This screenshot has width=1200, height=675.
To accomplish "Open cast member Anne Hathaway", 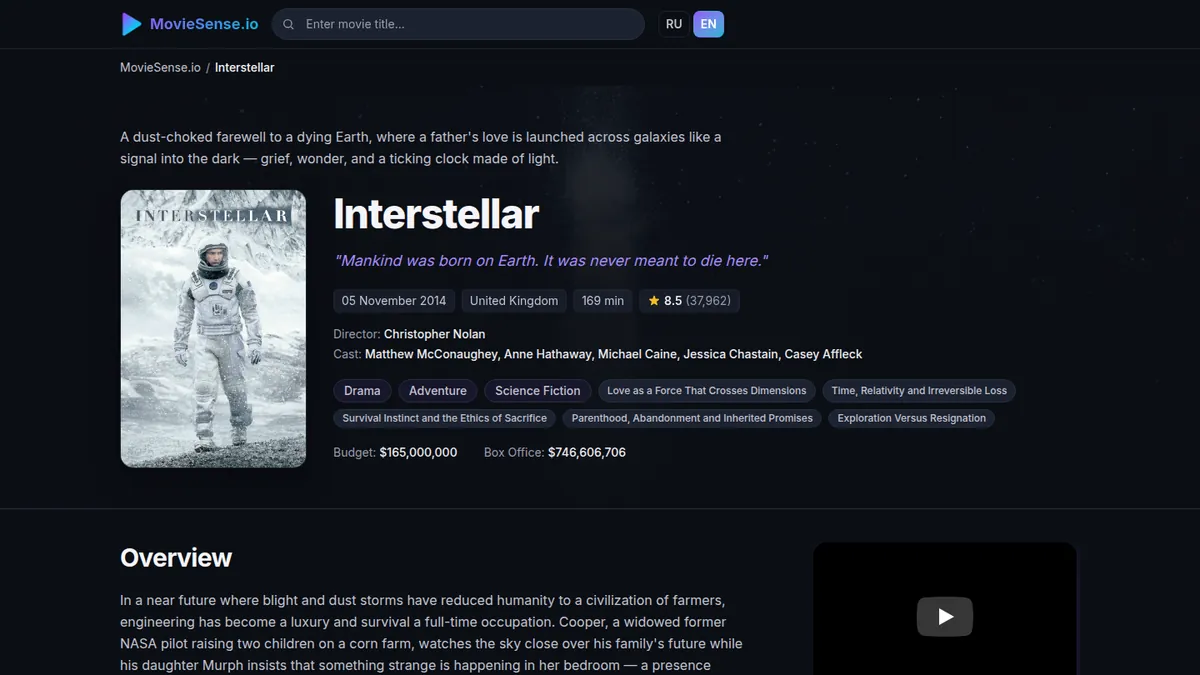I will pos(547,354).
